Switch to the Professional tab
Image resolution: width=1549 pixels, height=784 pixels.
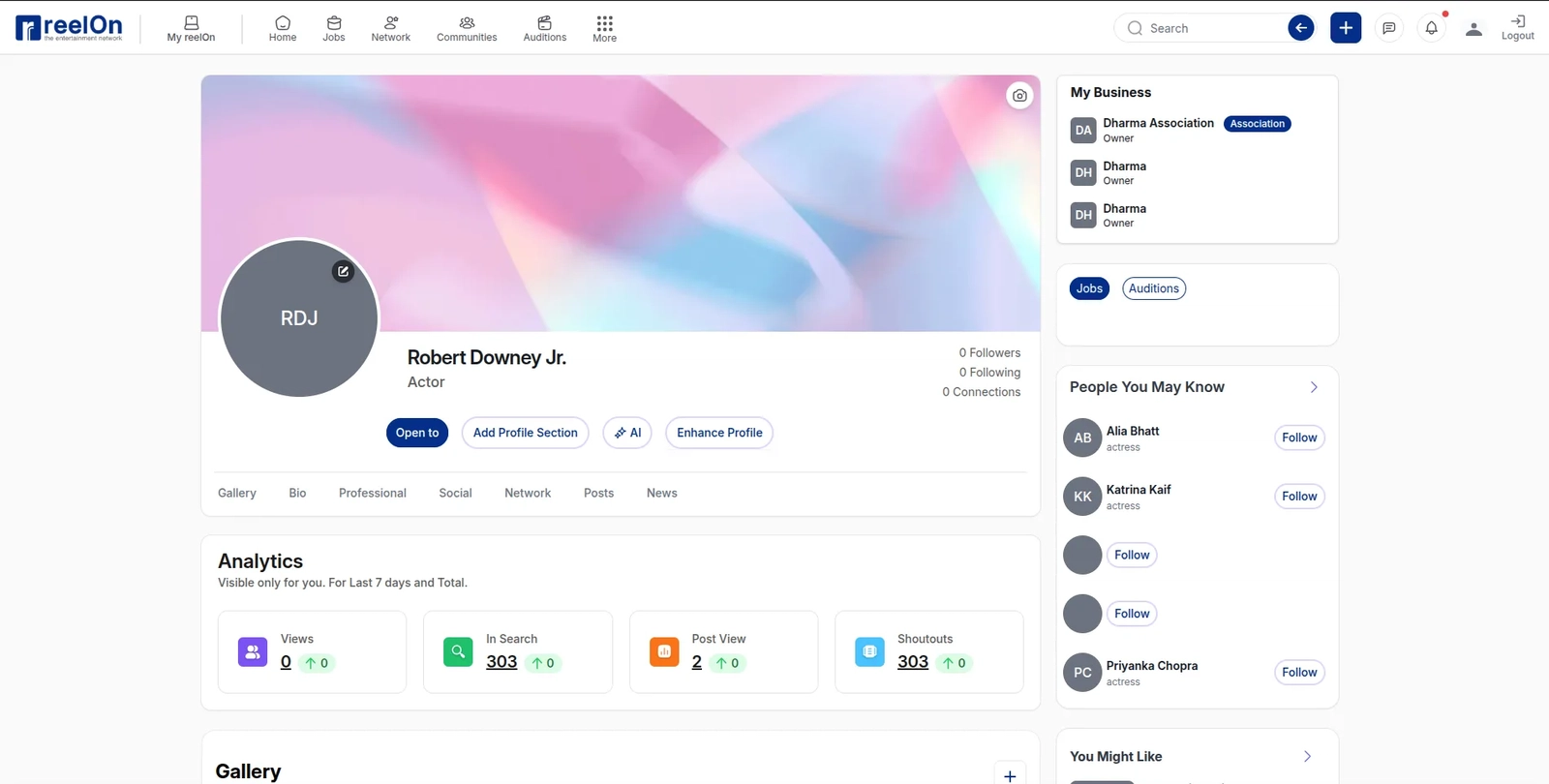tap(373, 493)
